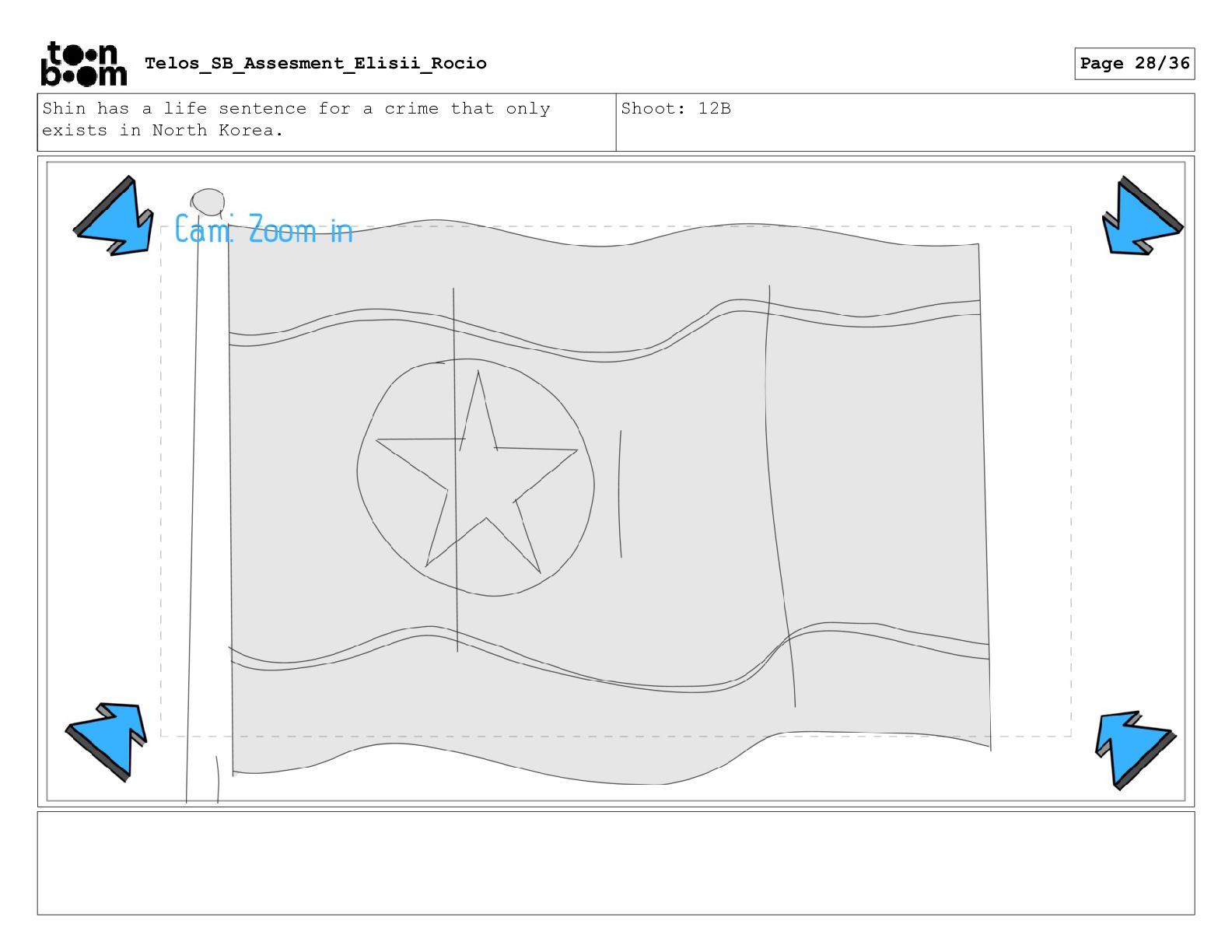Click the round finial atop the flagpole

(x=208, y=201)
